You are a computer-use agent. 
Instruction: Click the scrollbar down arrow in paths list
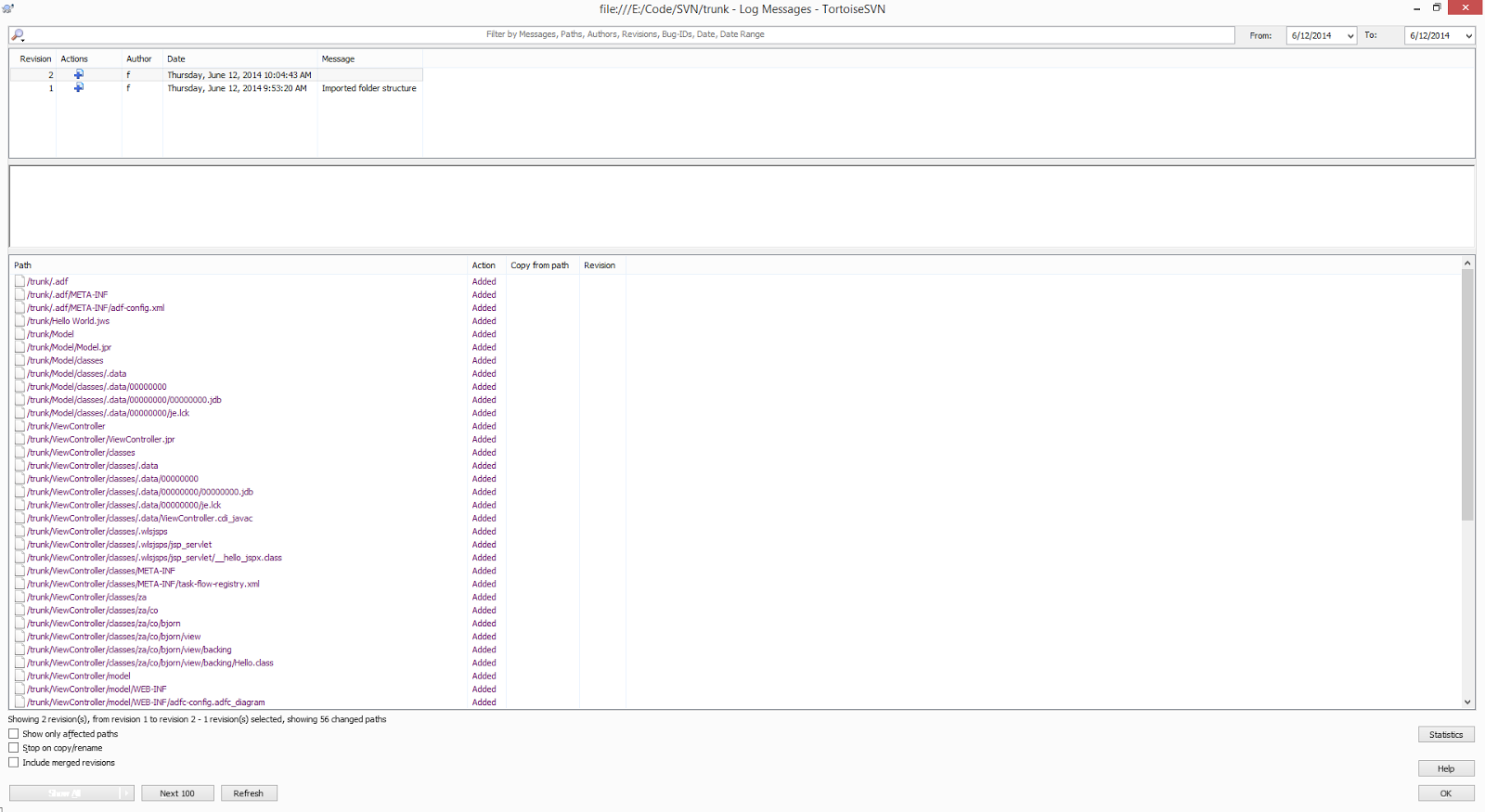[x=1467, y=702]
